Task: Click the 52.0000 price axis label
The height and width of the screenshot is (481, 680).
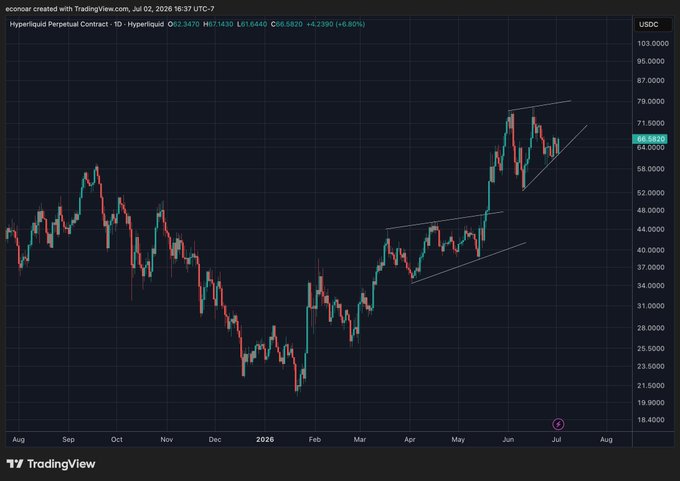Action: pyautogui.click(x=651, y=193)
